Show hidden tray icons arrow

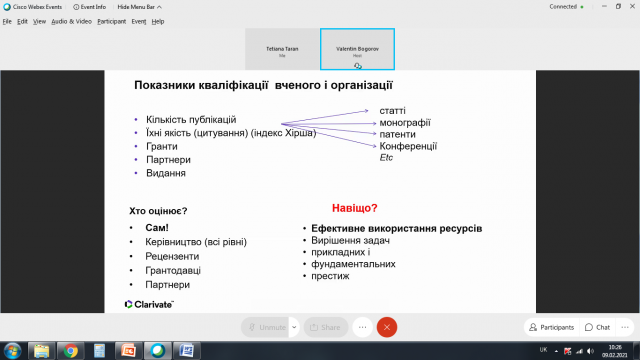tap(556, 351)
